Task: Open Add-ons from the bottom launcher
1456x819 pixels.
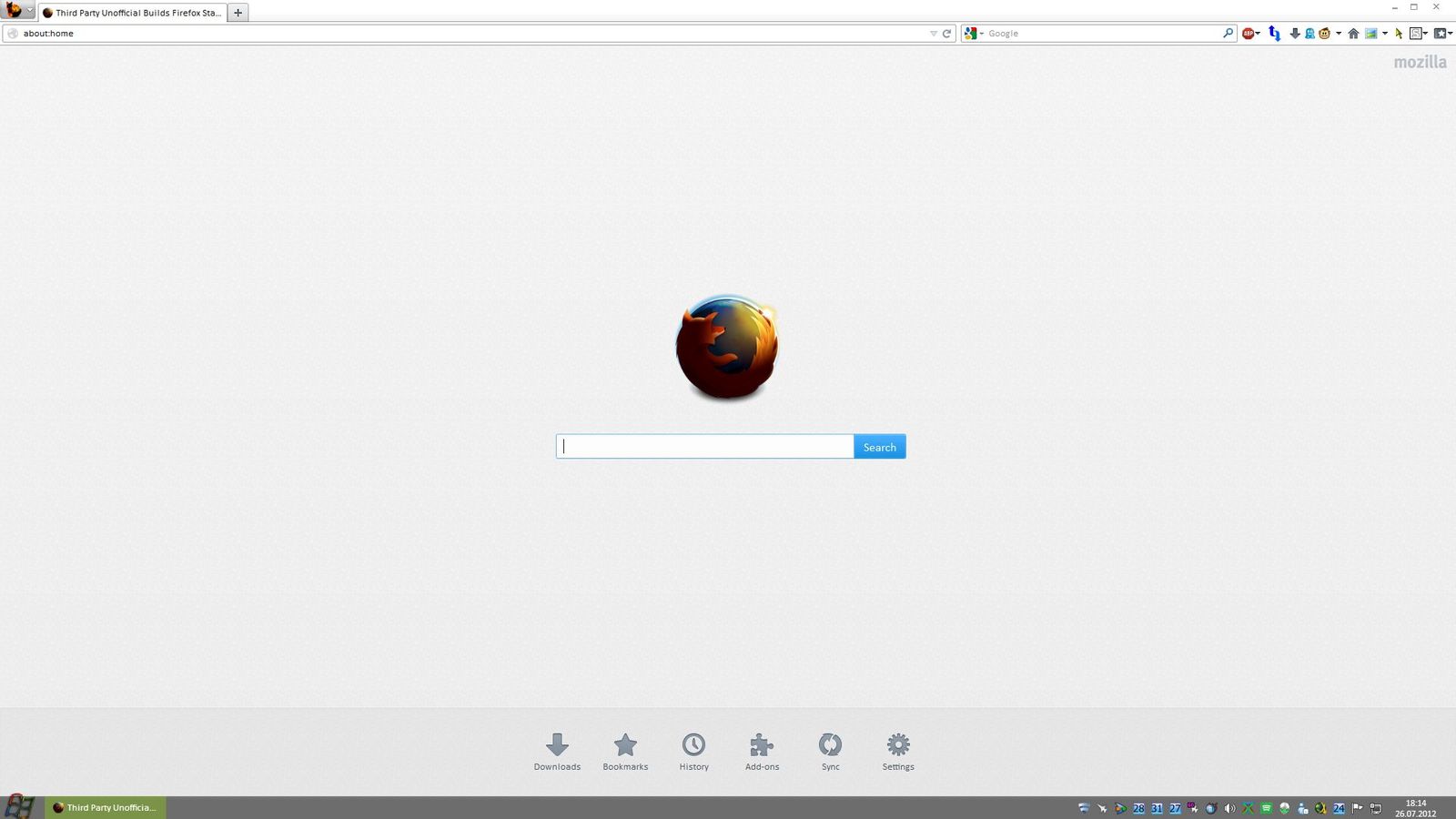Action: 762,752
